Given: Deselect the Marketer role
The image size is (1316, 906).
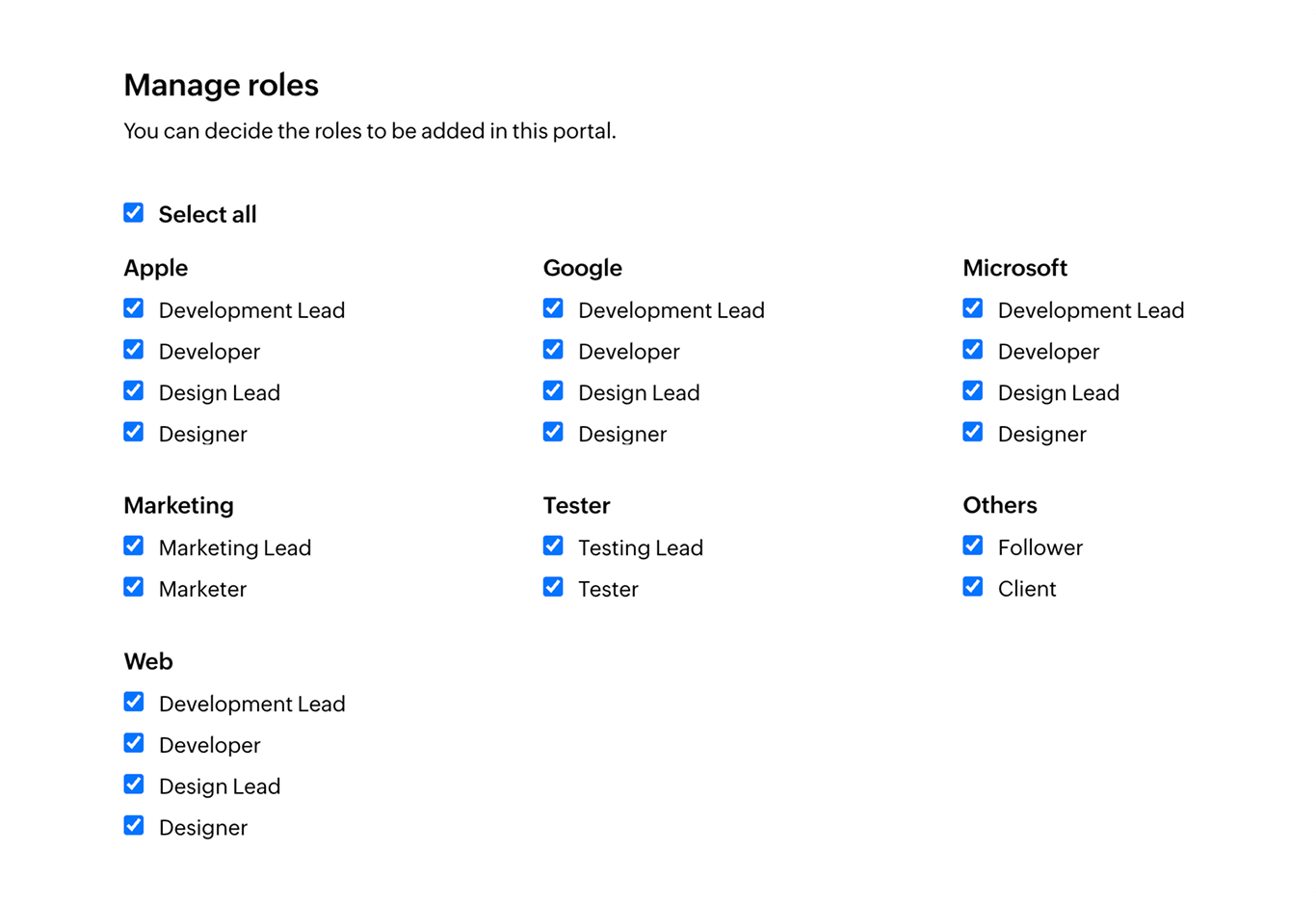Looking at the screenshot, I should pyautogui.click(x=134, y=587).
